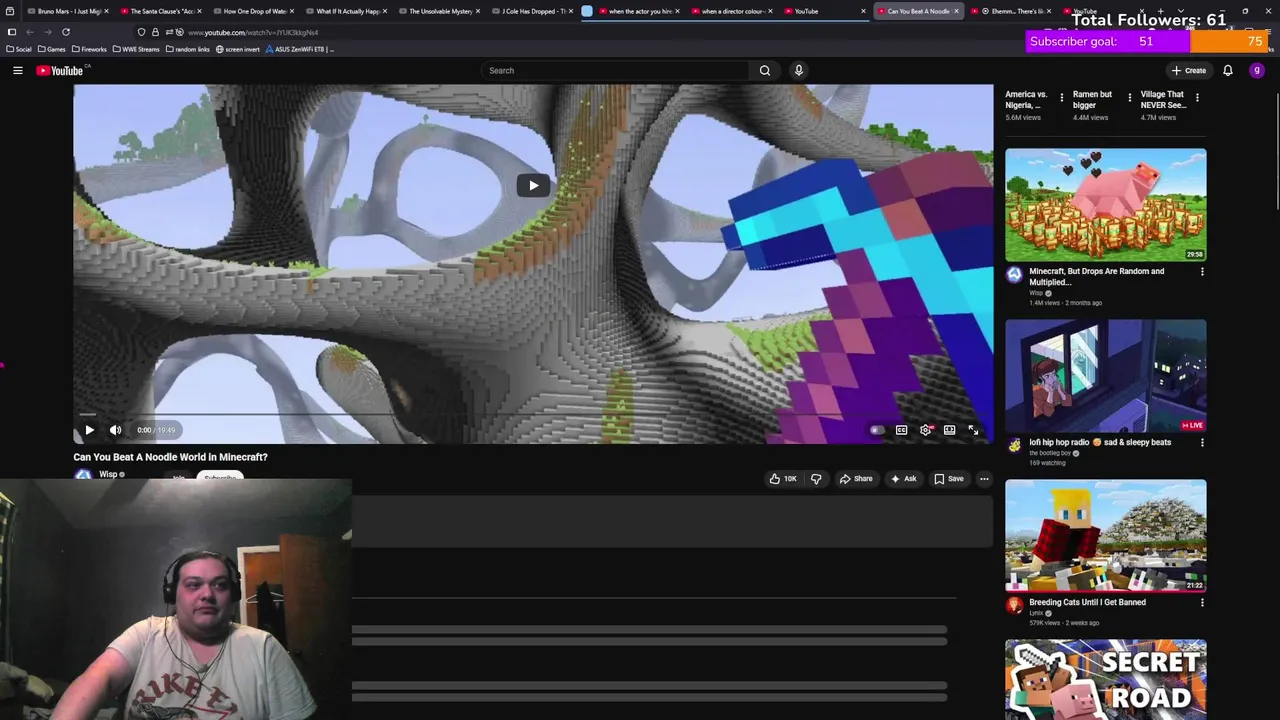Enter fullscreen mode in the player
This screenshot has width=1280, height=720.
[x=973, y=430]
